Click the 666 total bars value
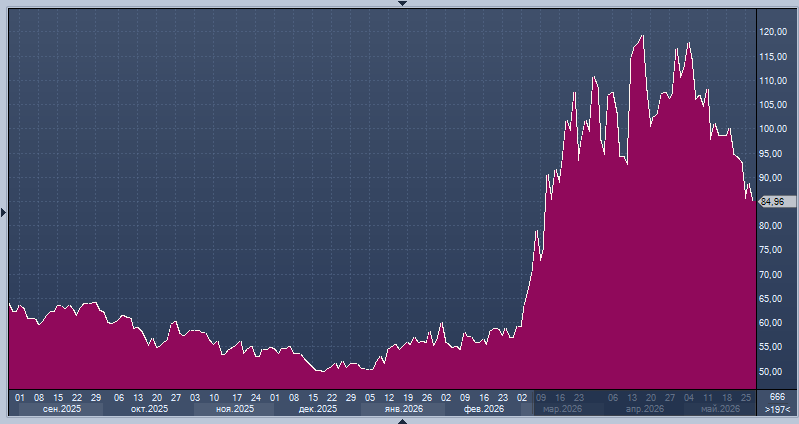This screenshot has width=799, height=424. coord(777,397)
